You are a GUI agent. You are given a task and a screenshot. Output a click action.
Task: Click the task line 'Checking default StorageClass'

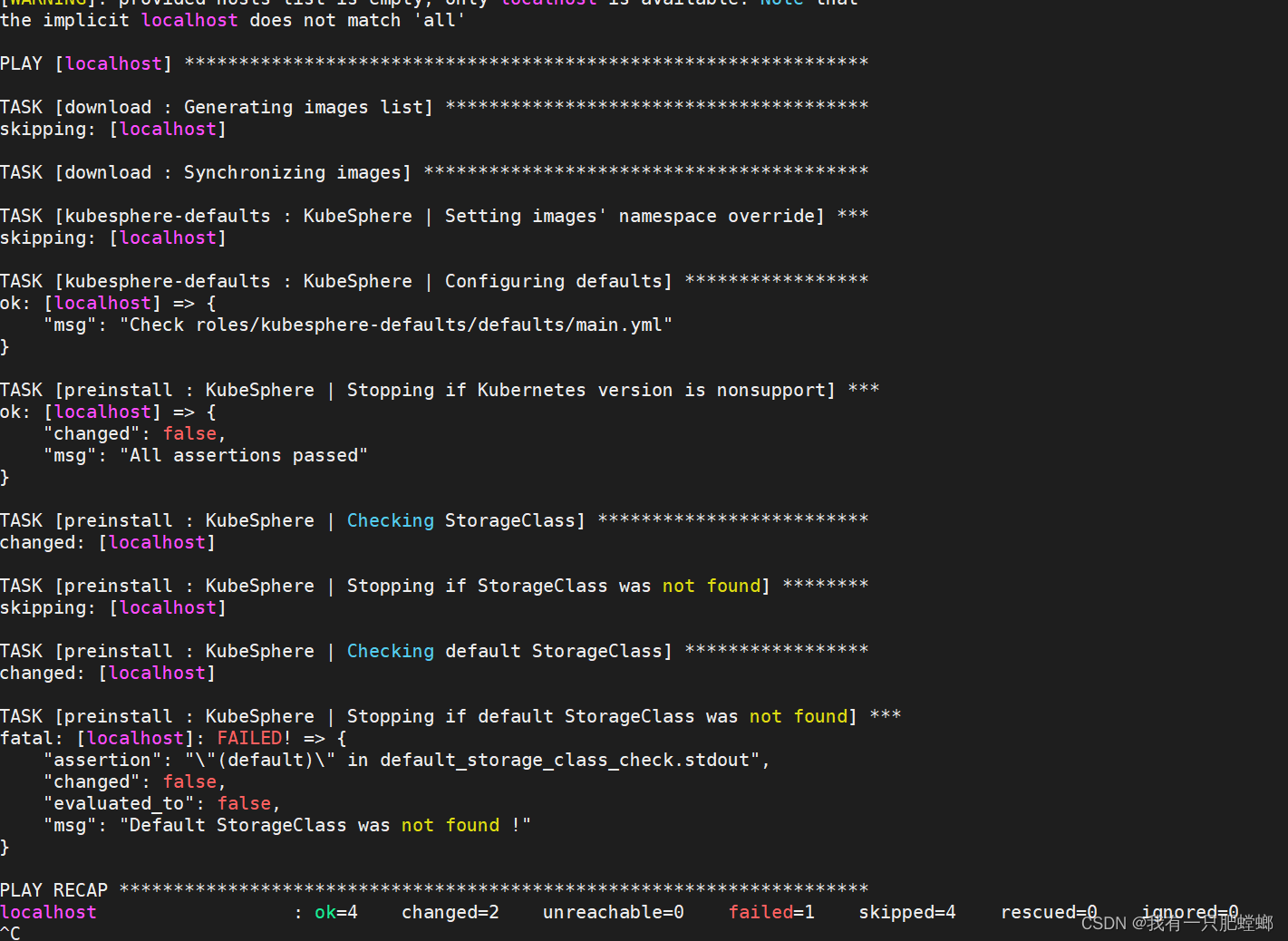point(434,651)
